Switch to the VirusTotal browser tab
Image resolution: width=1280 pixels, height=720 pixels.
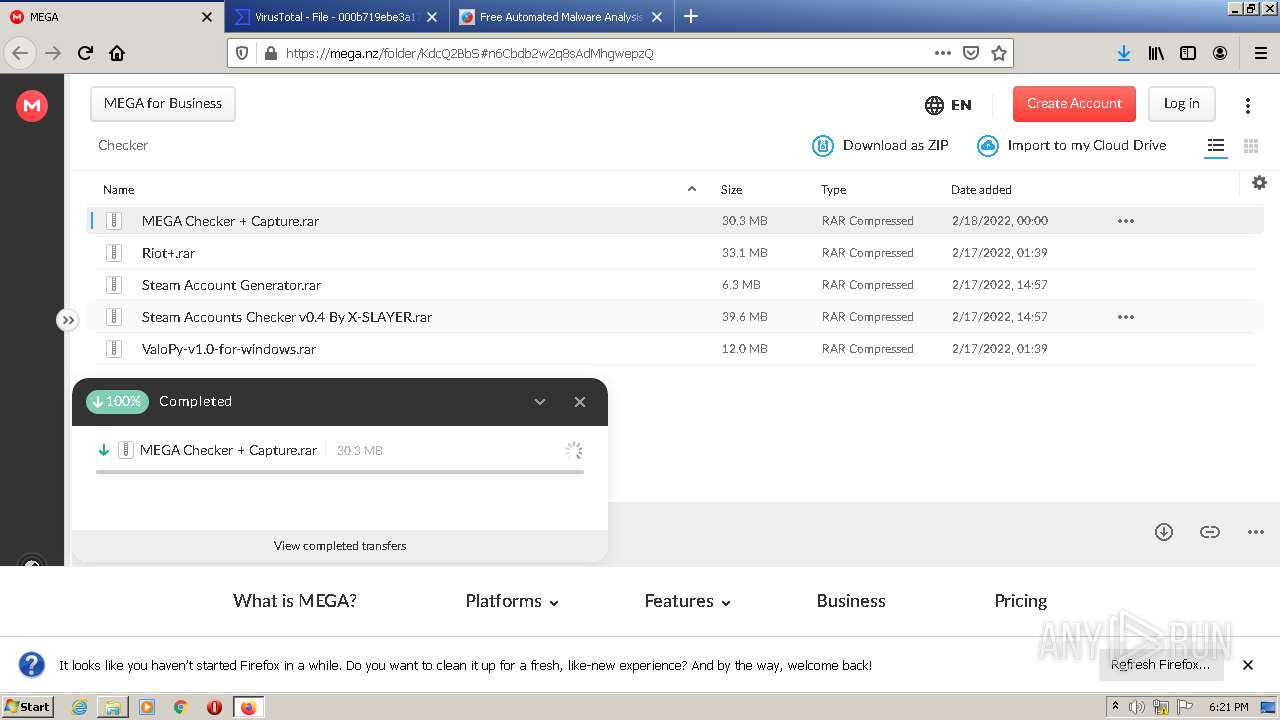(336, 17)
